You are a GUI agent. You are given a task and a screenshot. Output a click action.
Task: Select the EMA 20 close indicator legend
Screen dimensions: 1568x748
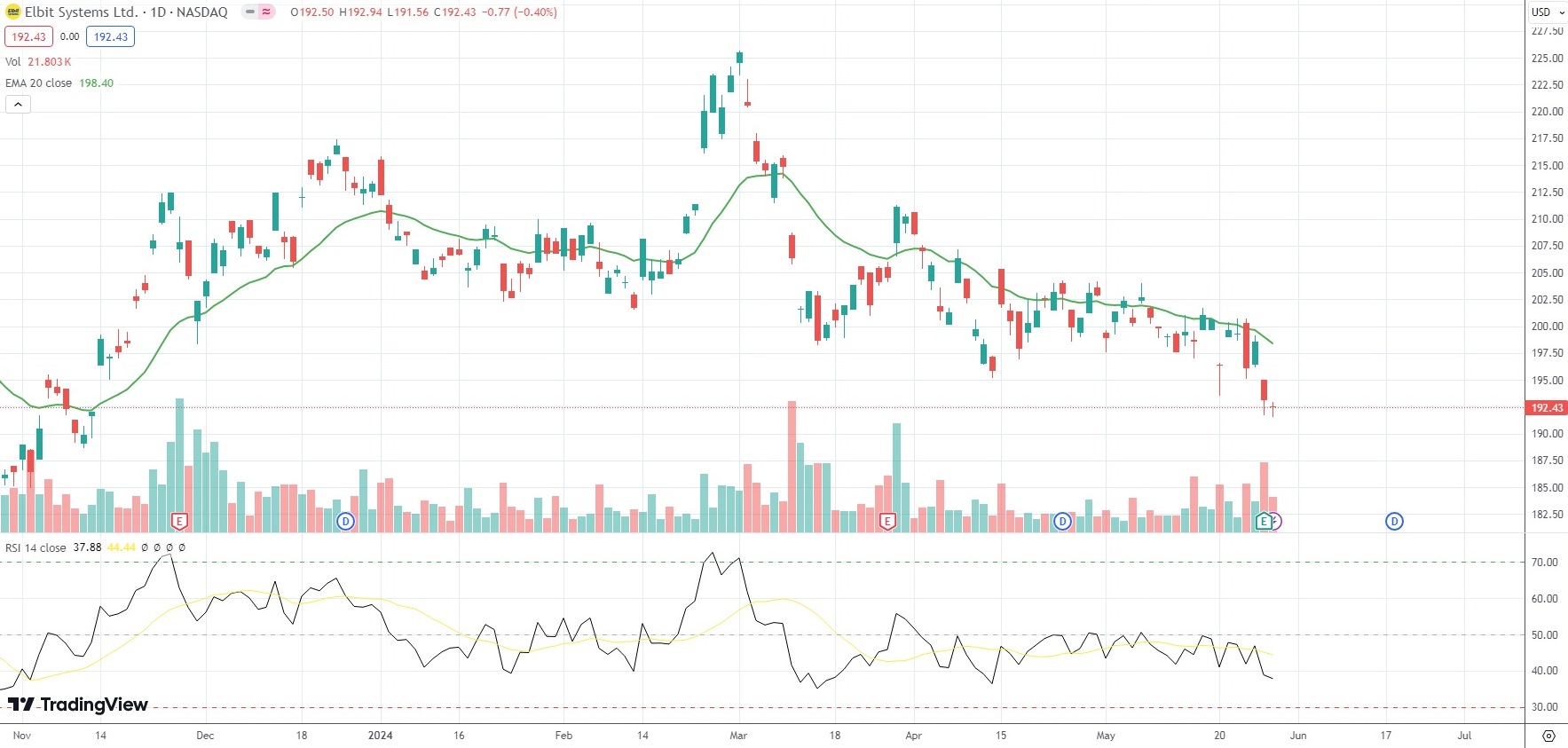pos(39,83)
